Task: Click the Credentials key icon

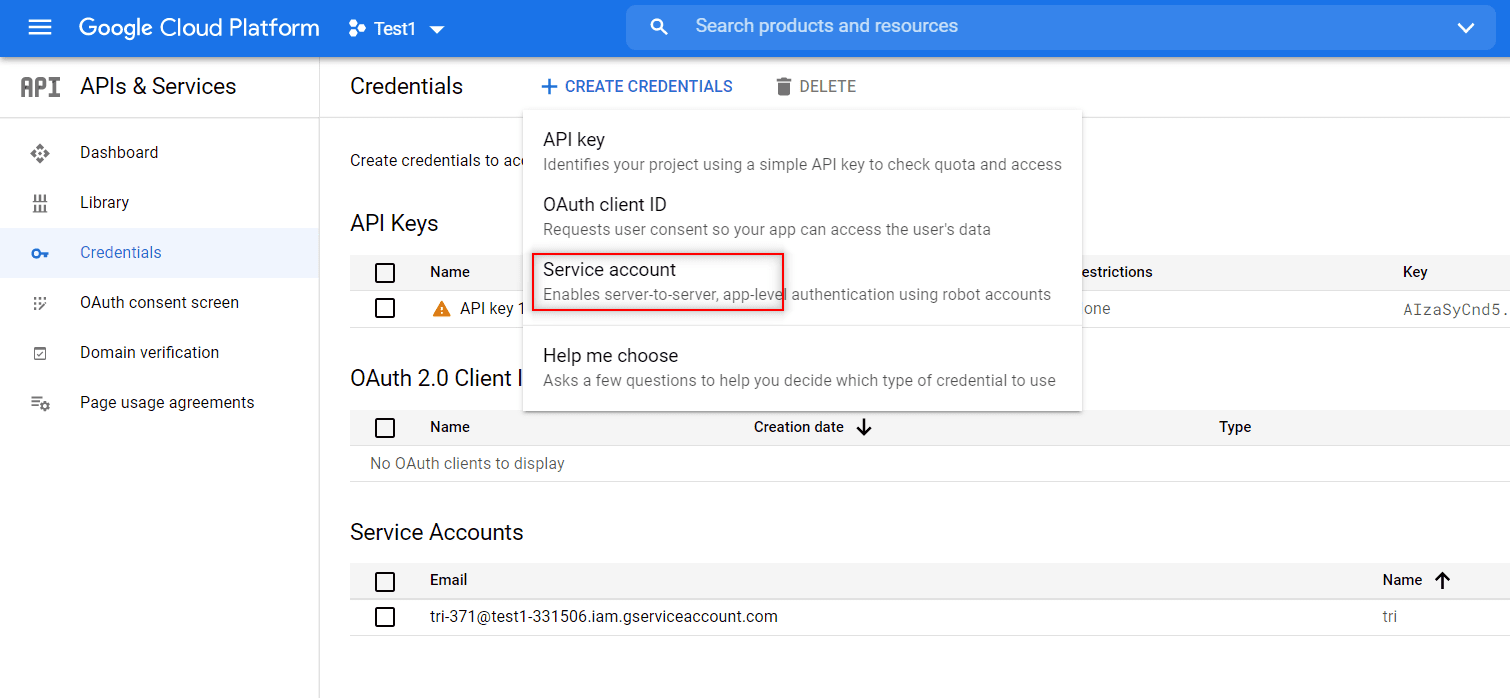Action: 40,253
